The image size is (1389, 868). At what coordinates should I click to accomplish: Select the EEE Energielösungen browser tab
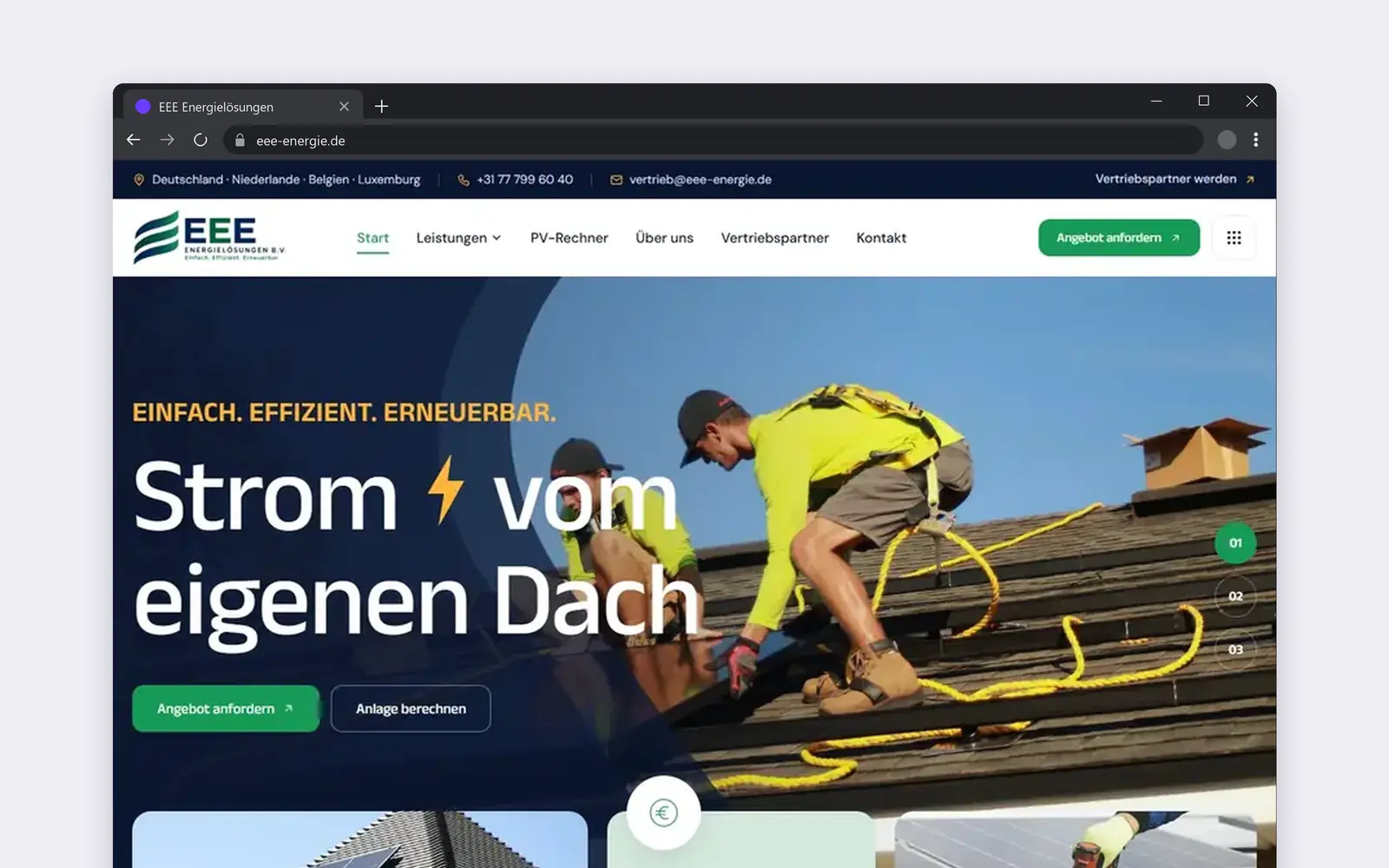click(242, 106)
